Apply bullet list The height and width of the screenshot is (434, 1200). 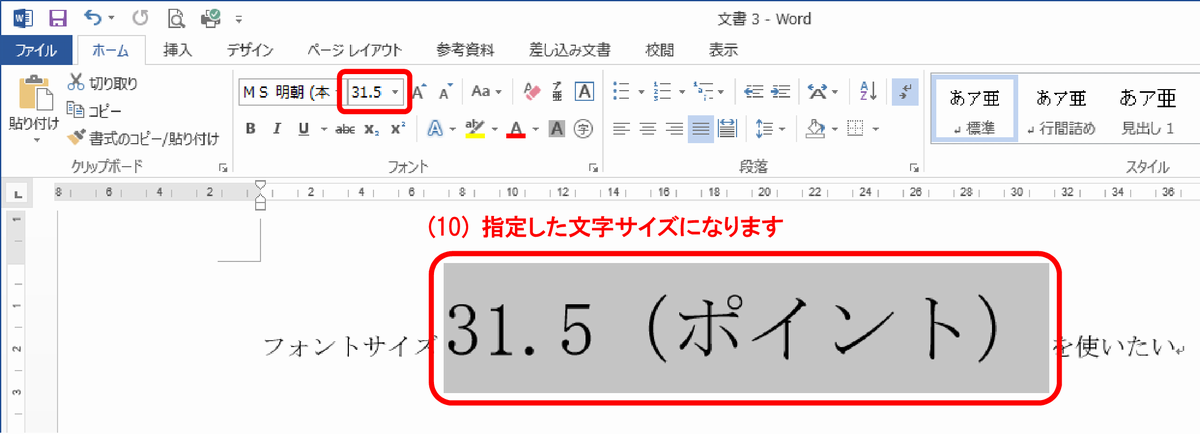[622, 91]
